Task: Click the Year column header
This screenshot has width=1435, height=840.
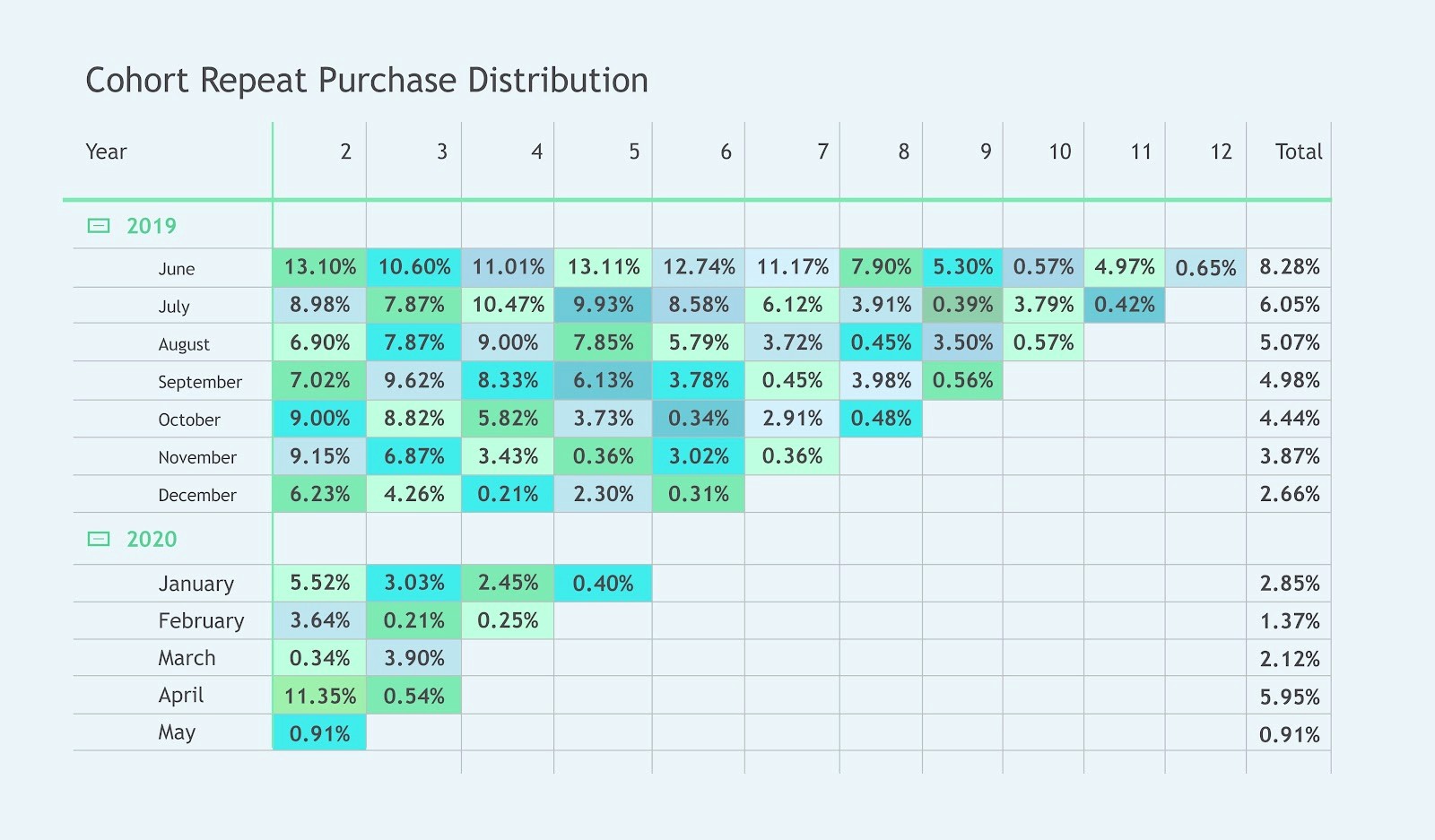Action: pos(106,152)
